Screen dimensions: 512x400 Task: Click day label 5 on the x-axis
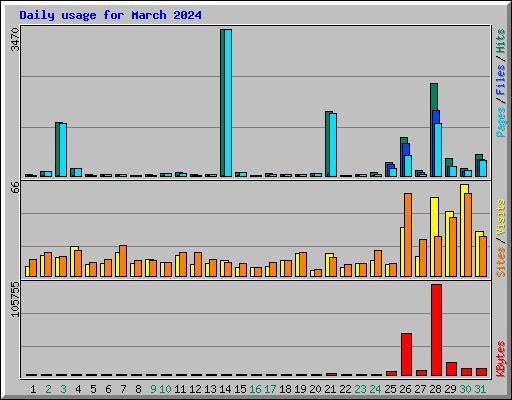93,389
